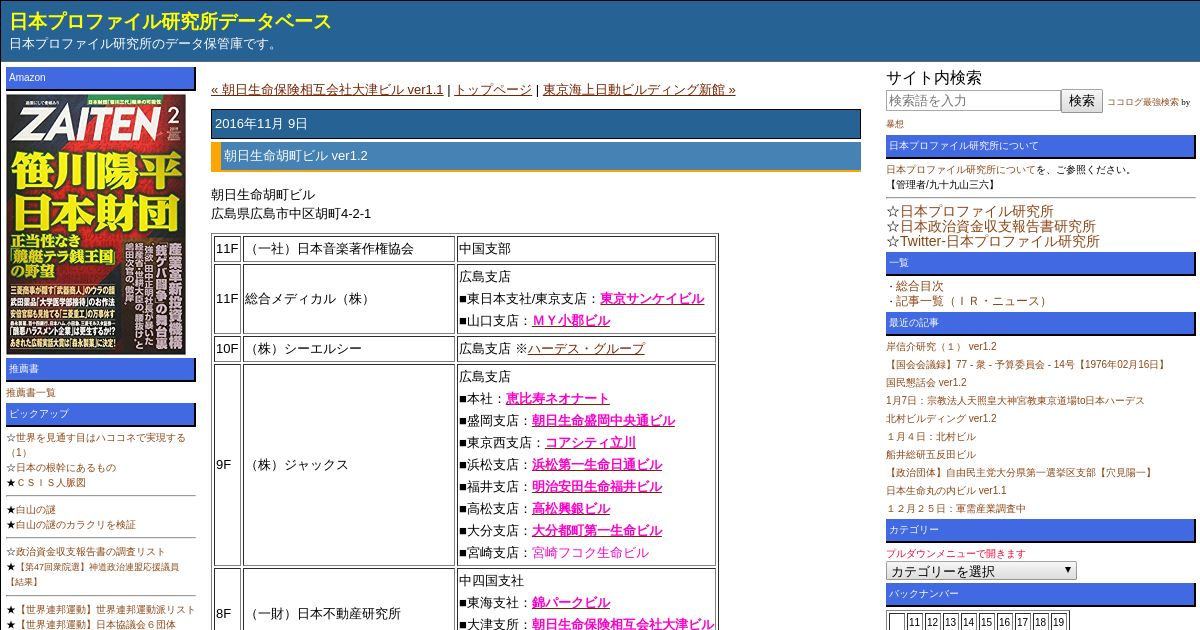The image size is (1200, 630).
Task: Open the 大分都町第一生命ビル link
Action: point(597,530)
